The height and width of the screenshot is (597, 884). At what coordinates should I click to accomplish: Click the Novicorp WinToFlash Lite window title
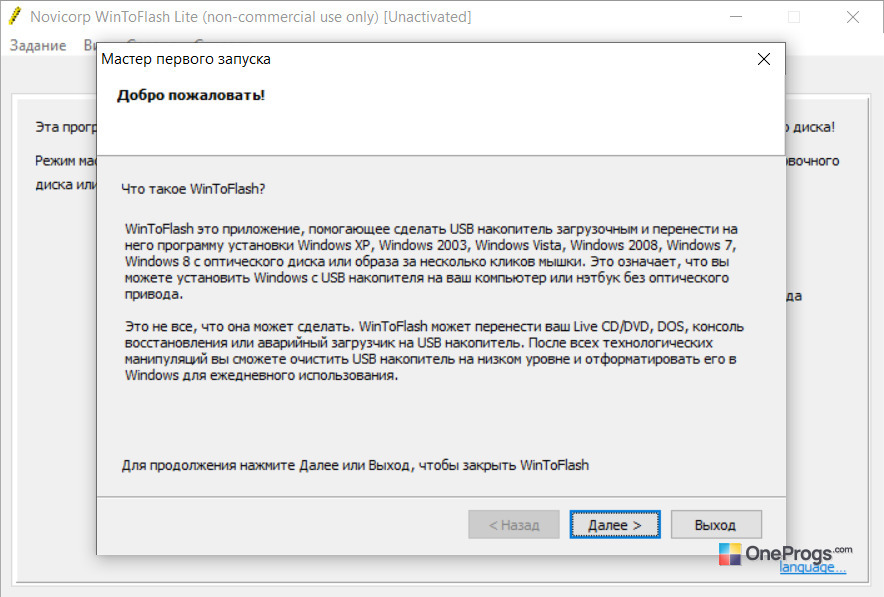coord(250,17)
